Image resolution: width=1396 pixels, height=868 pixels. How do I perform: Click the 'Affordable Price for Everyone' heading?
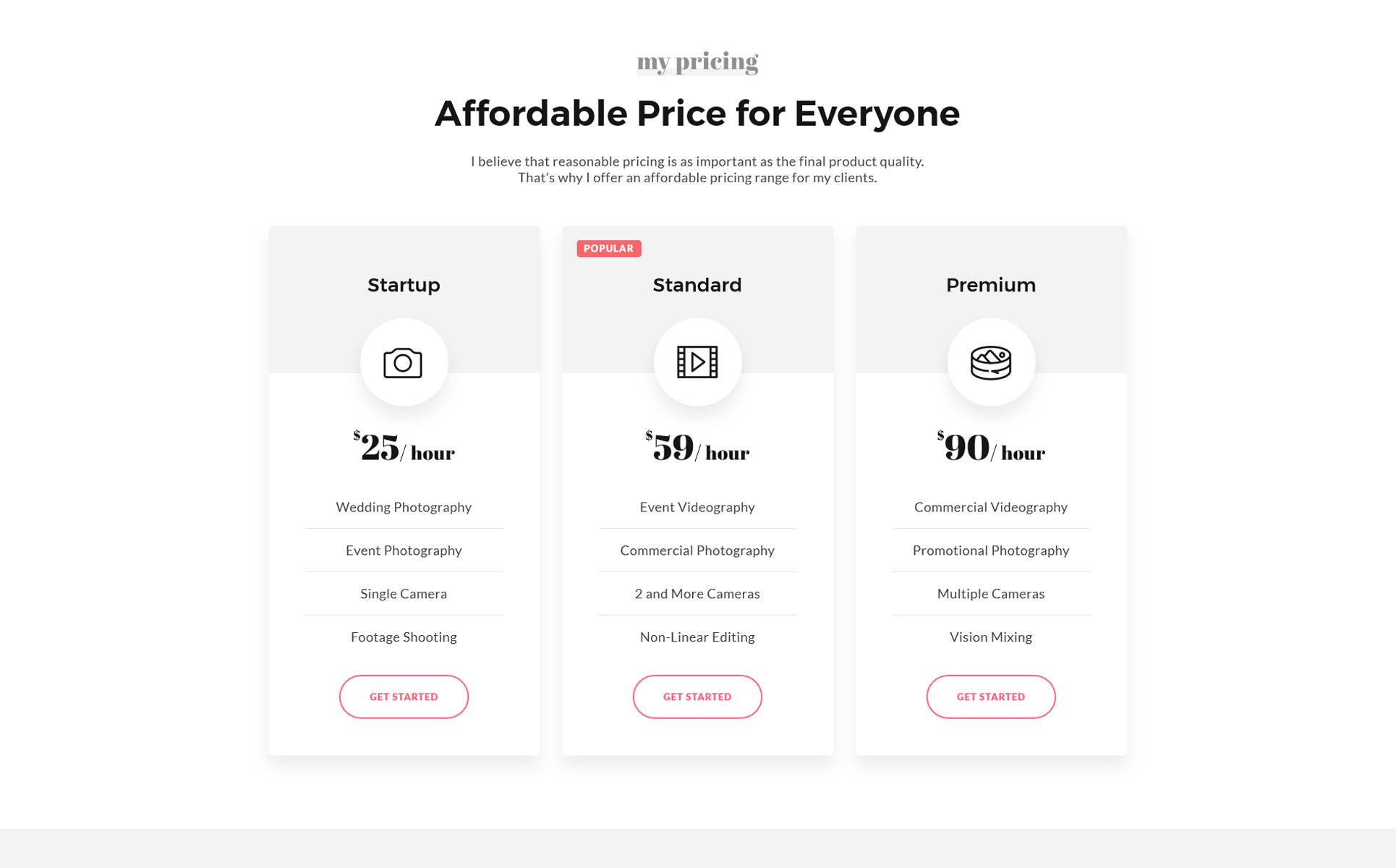[697, 114]
